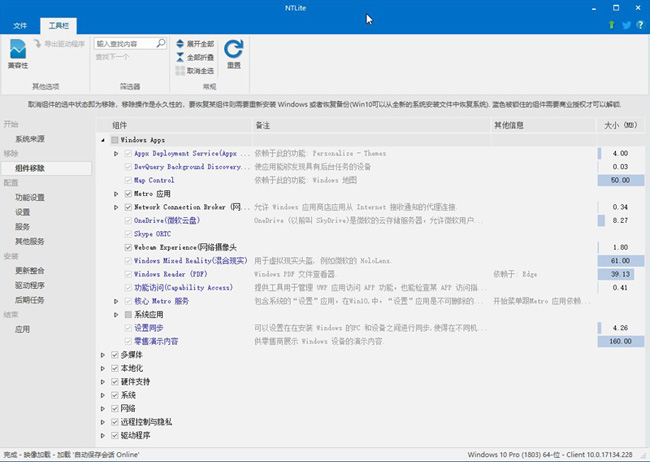650x462 pixels.
Task: Click 取消全选 deselect all icon
Action: tap(180, 71)
